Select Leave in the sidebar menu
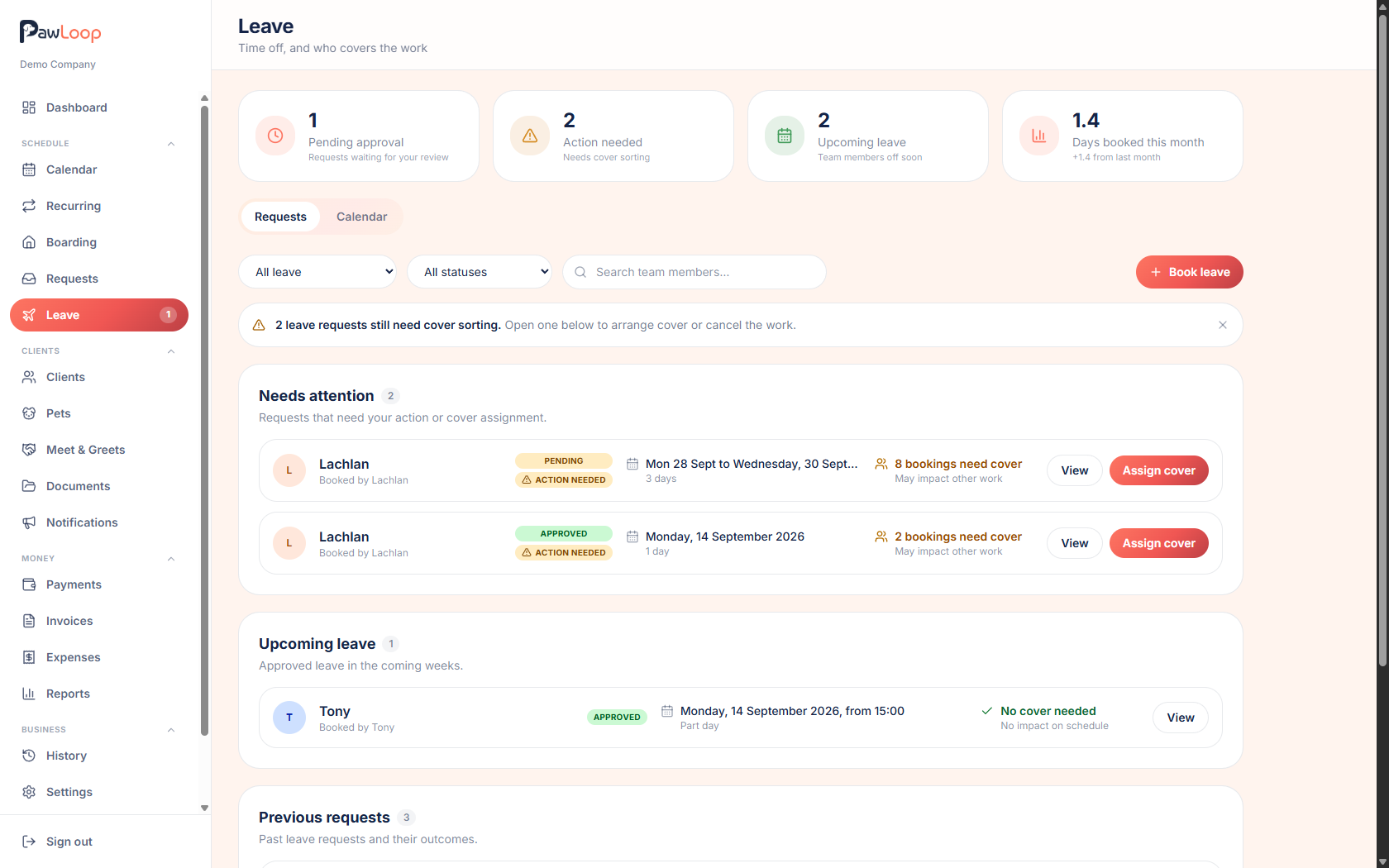This screenshot has height=868, width=1389. tap(99, 315)
